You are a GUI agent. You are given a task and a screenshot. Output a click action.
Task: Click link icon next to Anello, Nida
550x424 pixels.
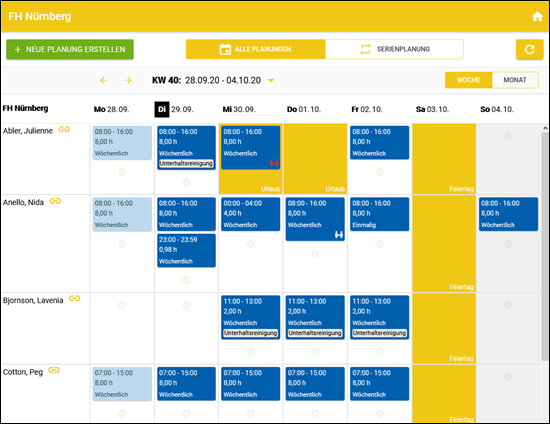pyautogui.click(x=55, y=201)
